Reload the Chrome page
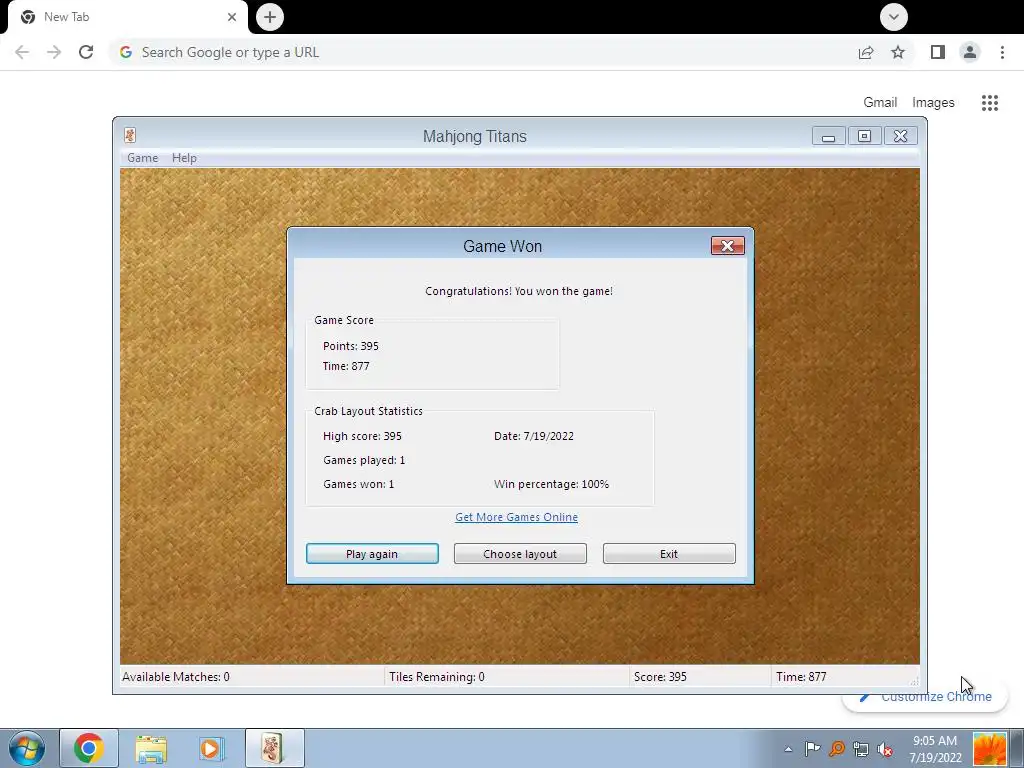 click(x=86, y=52)
